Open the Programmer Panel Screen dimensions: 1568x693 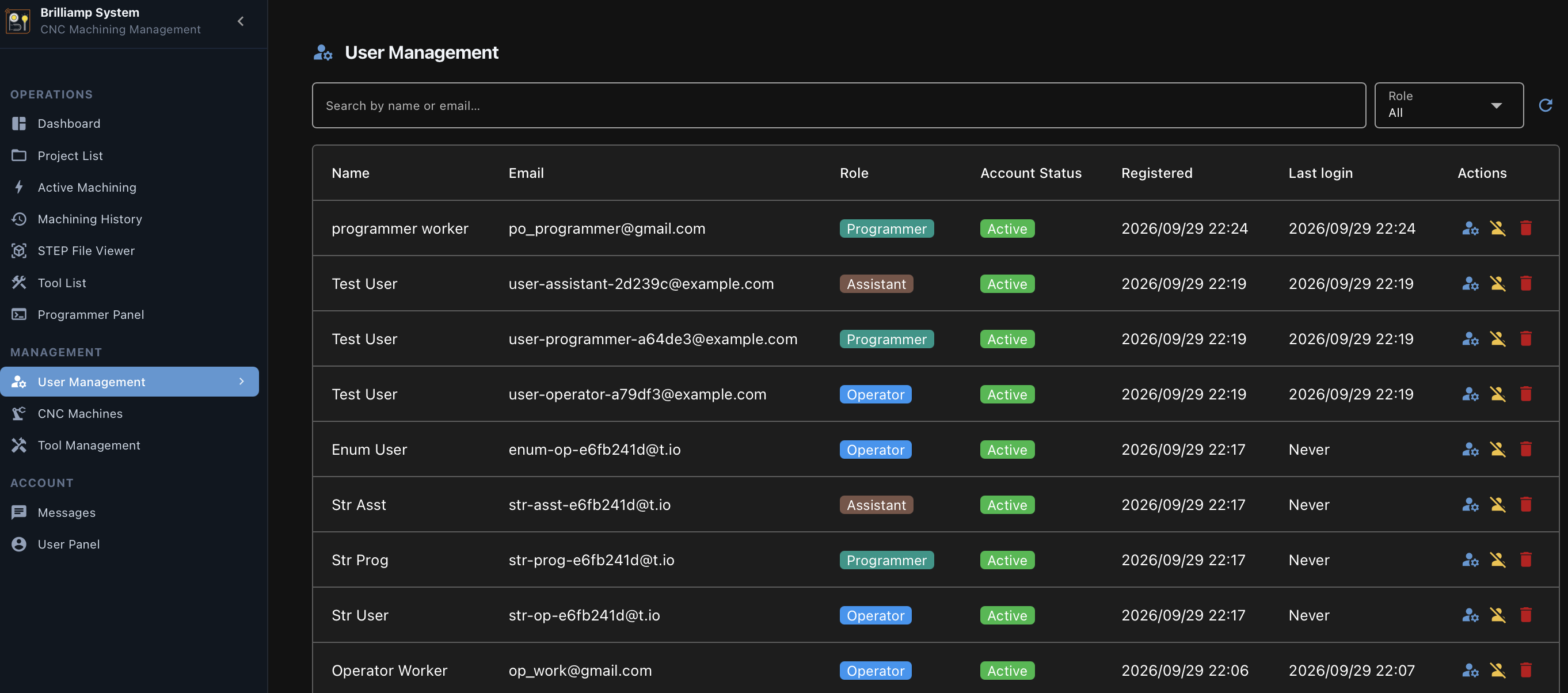tap(129, 315)
